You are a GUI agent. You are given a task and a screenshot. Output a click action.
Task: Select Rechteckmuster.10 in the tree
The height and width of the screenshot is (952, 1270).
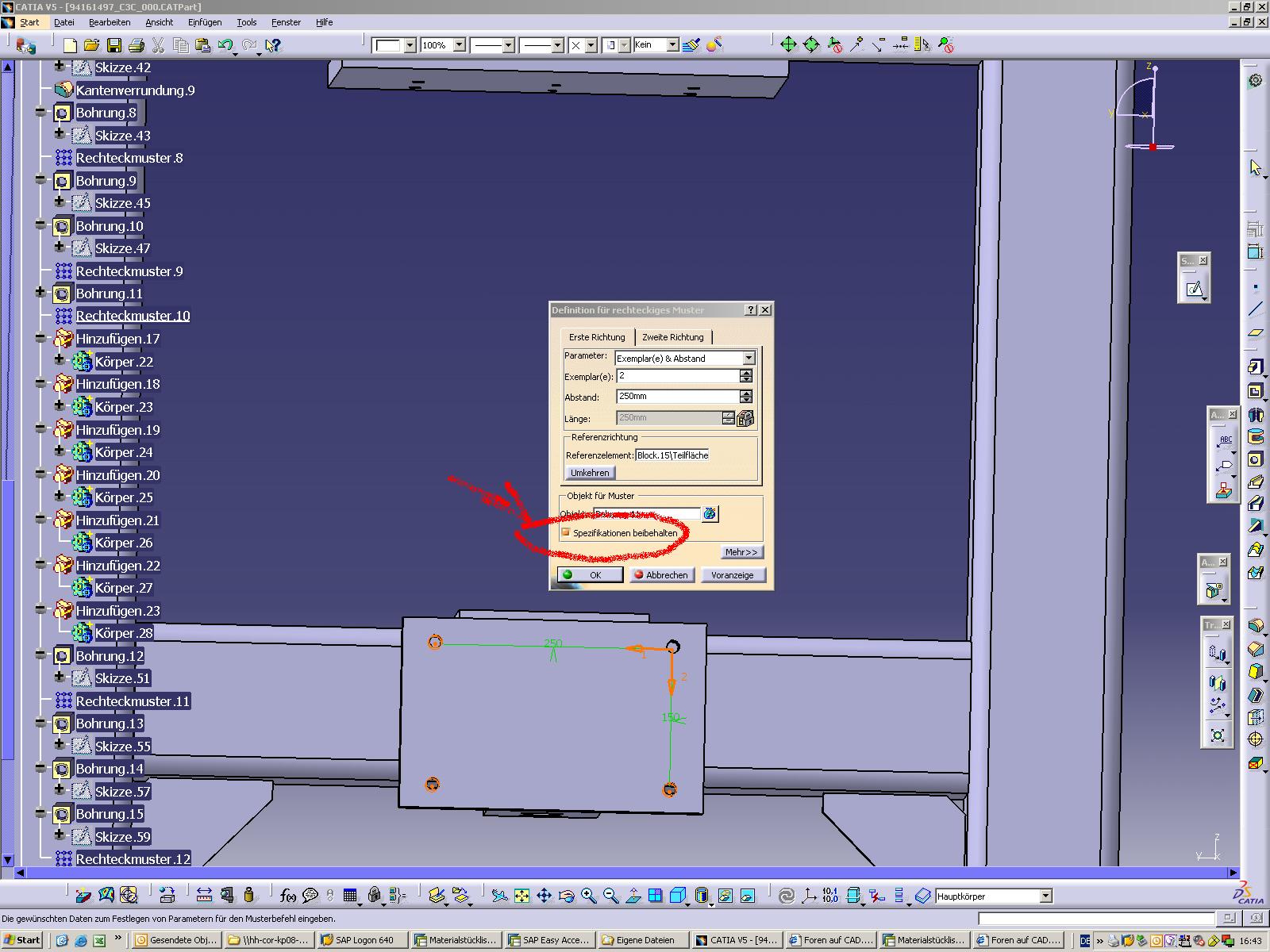pos(133,316)
